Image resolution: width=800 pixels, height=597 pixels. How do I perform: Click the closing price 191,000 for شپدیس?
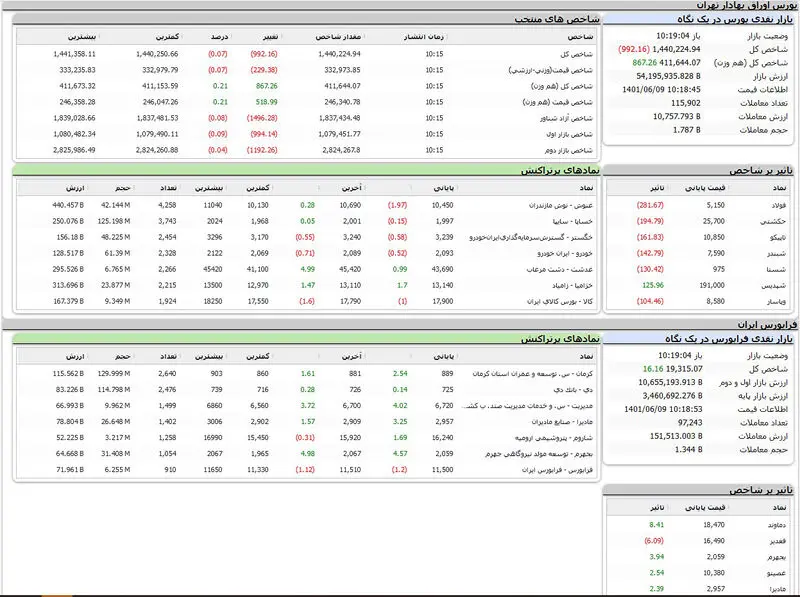pyautogui.click(x=712, y=286)
